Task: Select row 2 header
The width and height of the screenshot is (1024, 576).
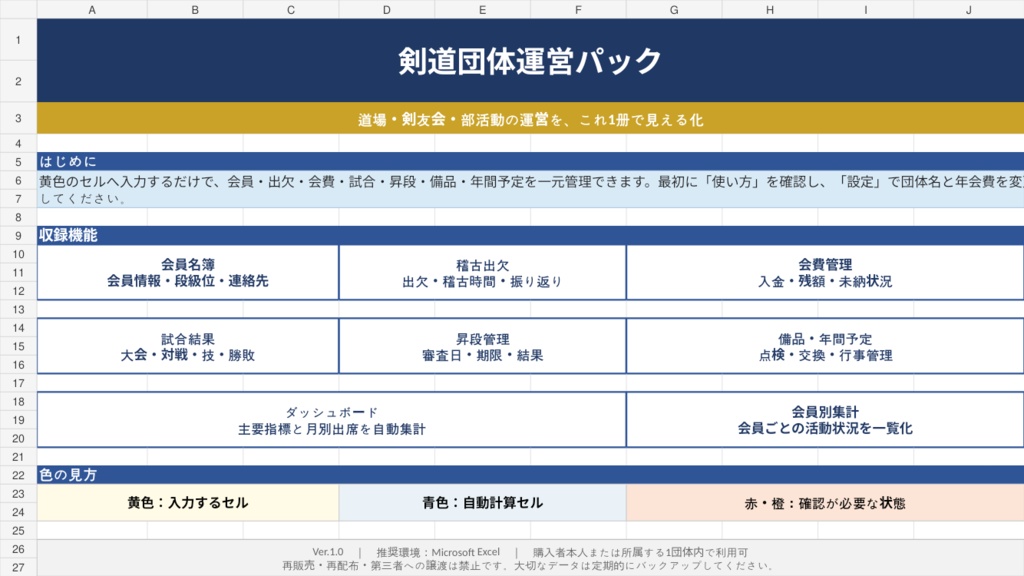Action: pyautogui.click(x=18, y=82)
